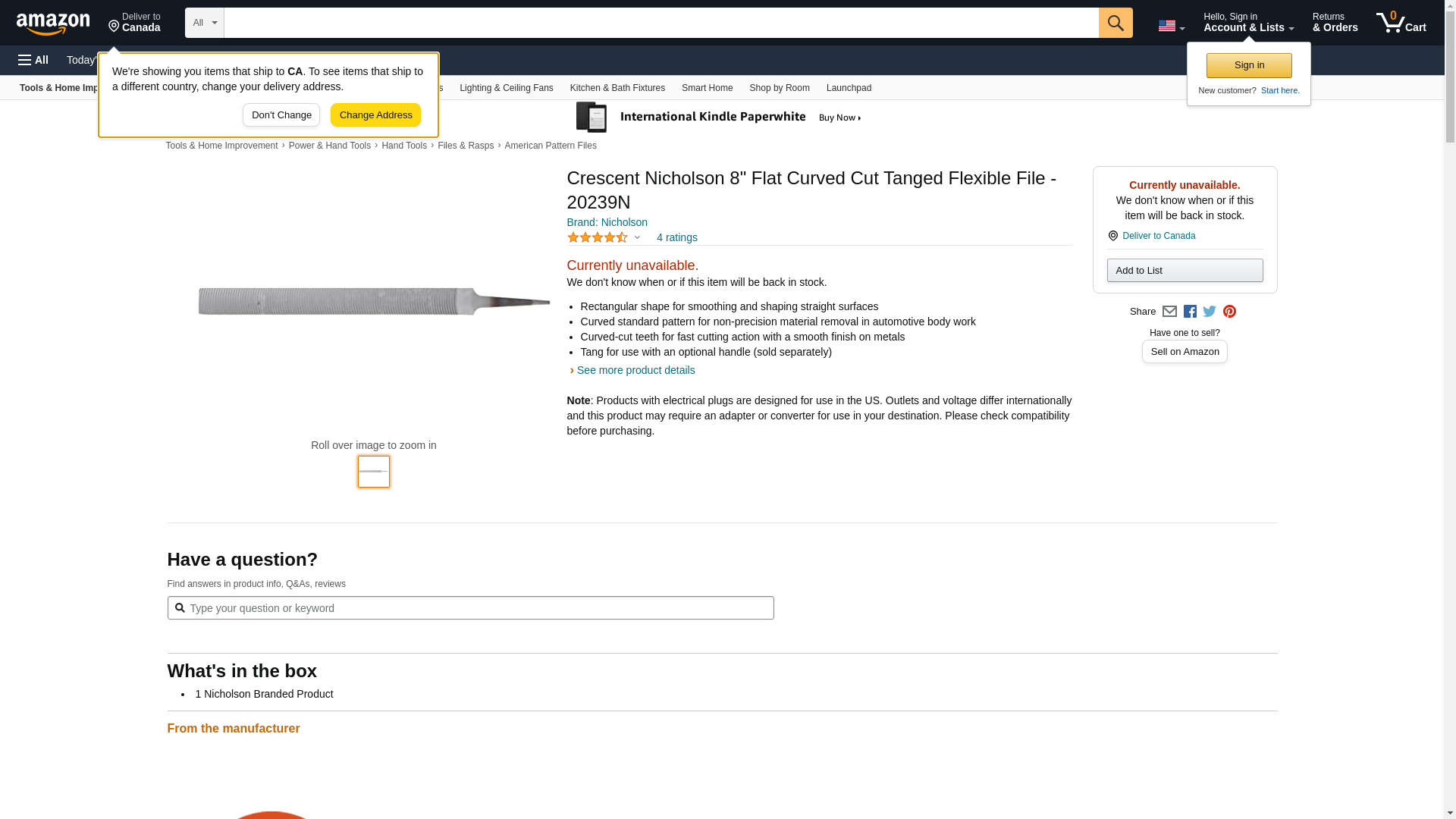
Task: Click the question keyword input field
Action: pyautogui.click(x=478, y=608)
